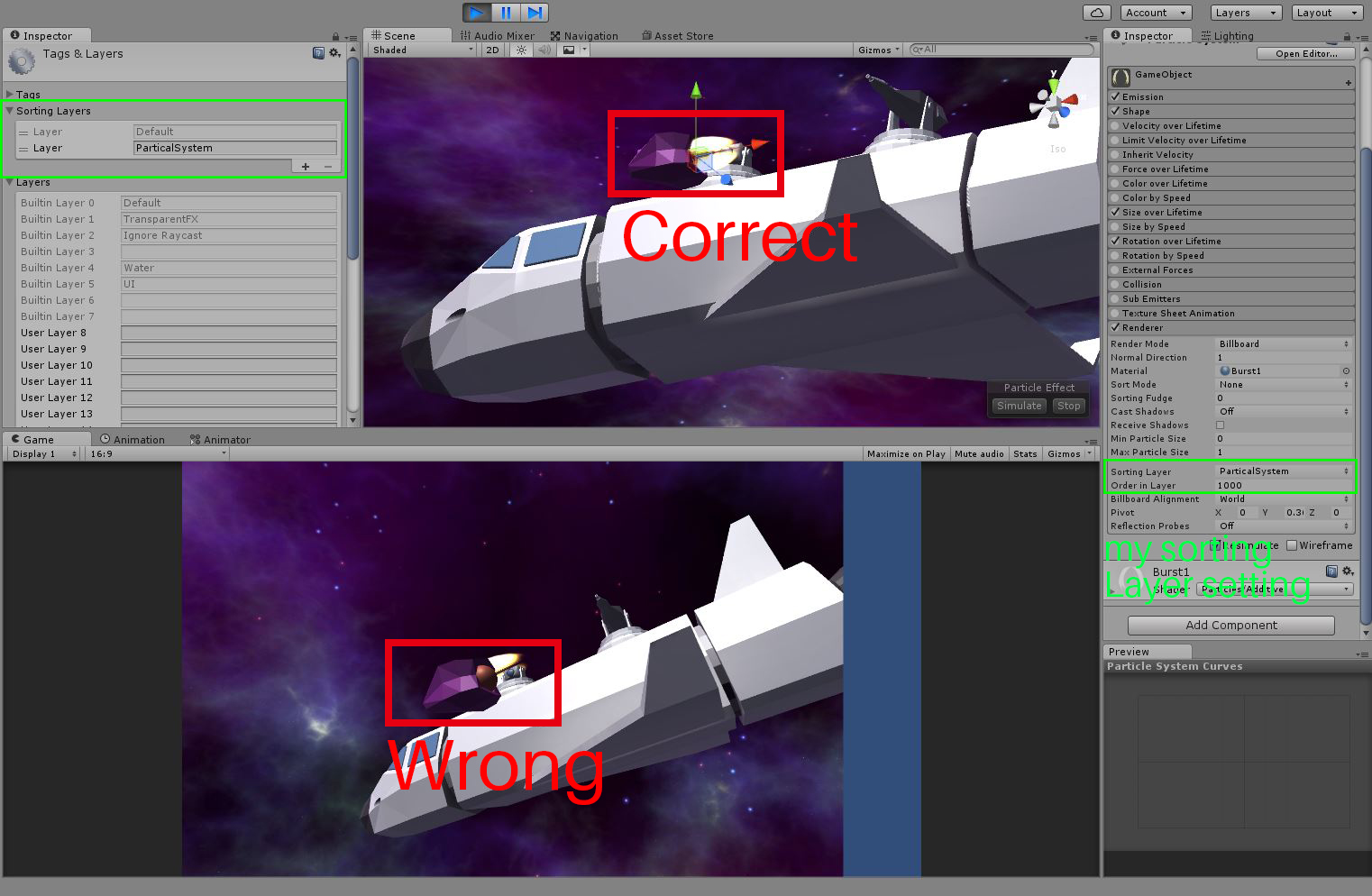Click the Step frame button
Image resolution: width=1372 pixels, height=896 pixels.
coord(535,13)
